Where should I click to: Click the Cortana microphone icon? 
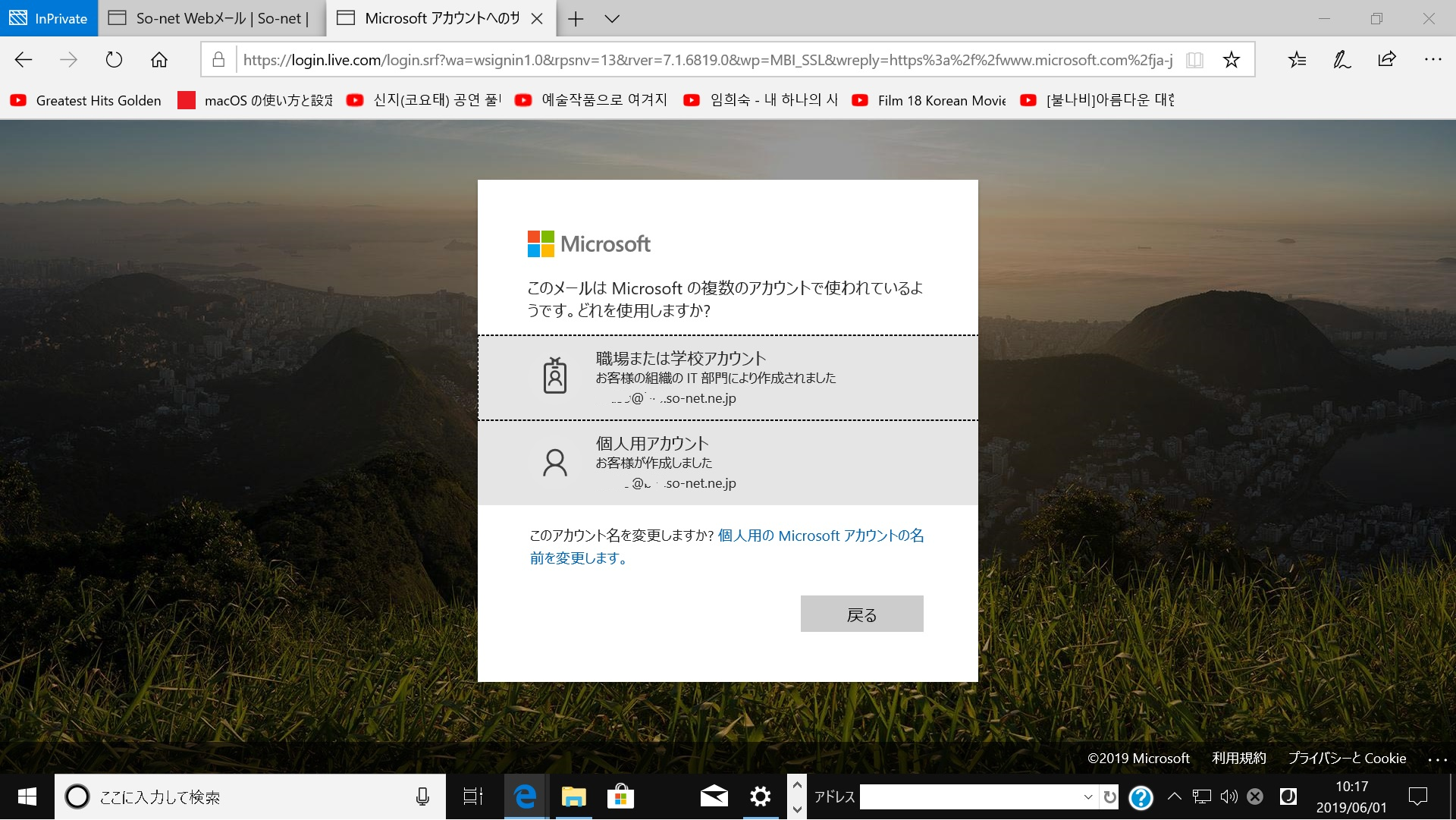tap(422, 796)
